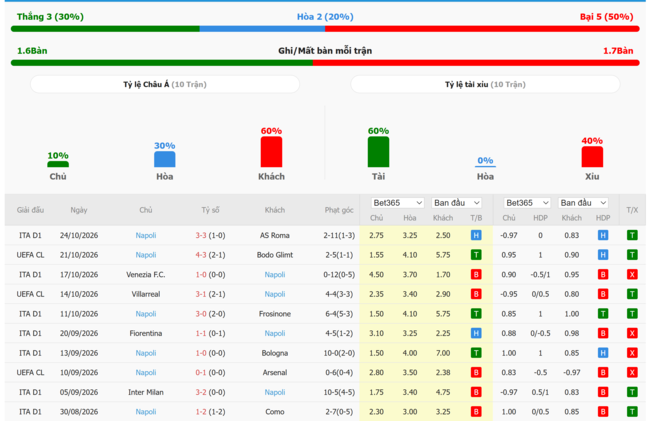The width and height of the screenshot is (650, 421).
Task: Open the Napoli link in the Venezia F.C. row
Action: pyautogui.click(x=275, y=274)
